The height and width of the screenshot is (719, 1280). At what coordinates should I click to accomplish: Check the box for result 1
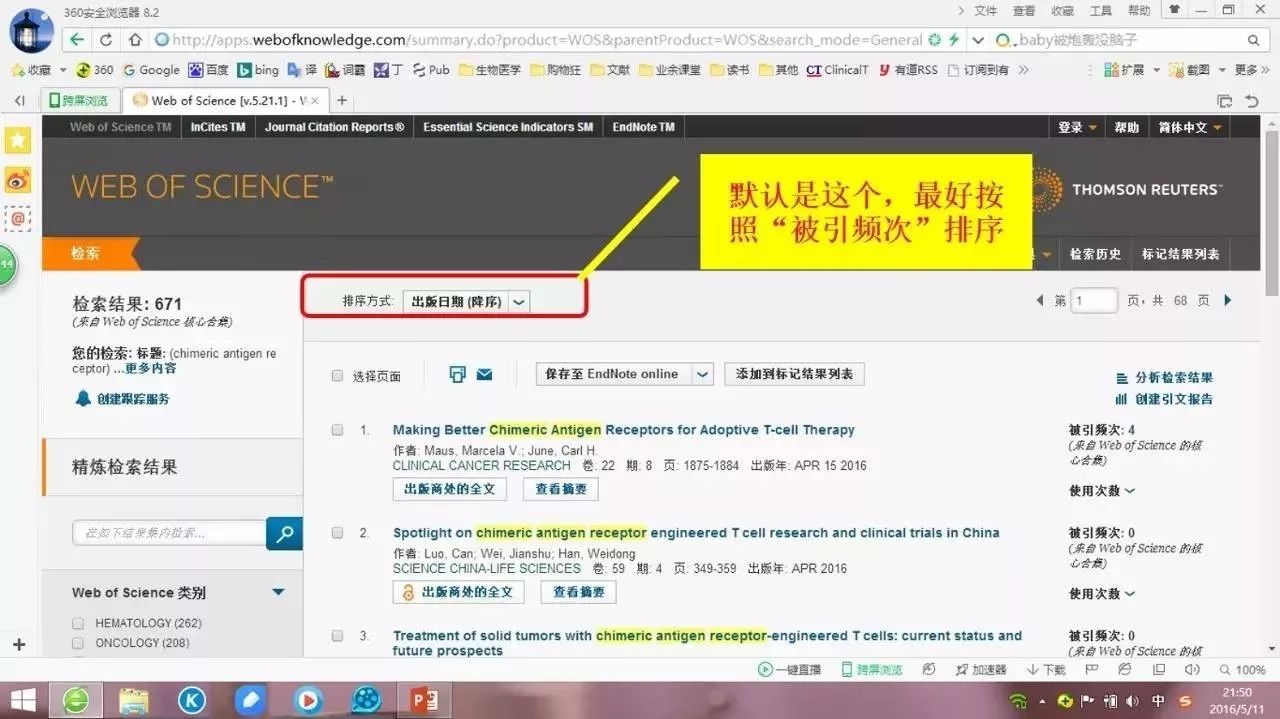click(x=337, y=430)
